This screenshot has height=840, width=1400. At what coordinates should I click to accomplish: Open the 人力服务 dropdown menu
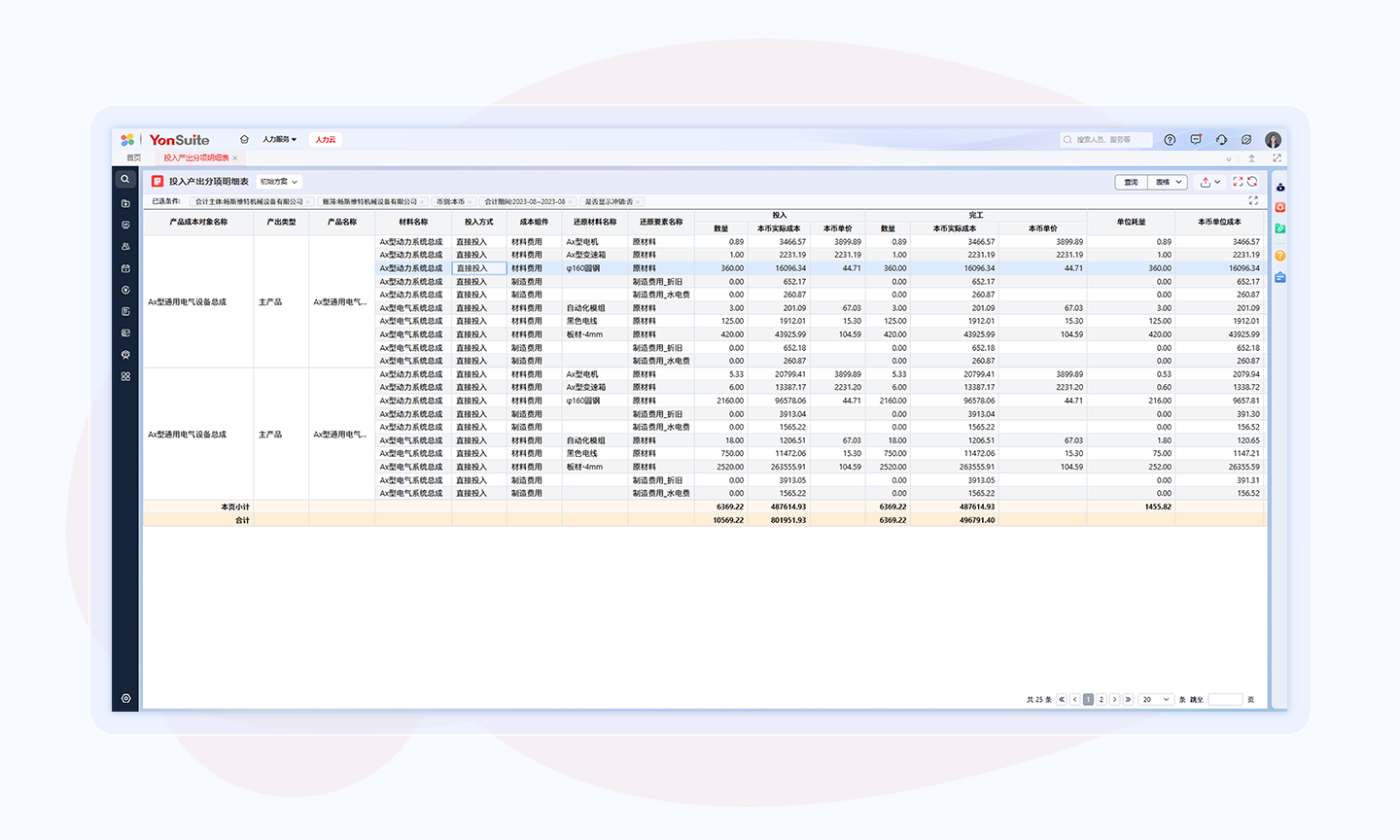(x=279, y=140)
